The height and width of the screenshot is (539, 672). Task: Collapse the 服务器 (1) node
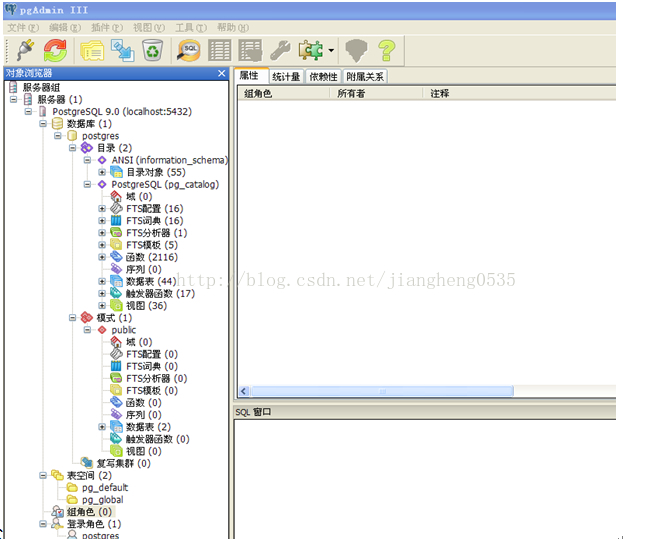[13, 99]
